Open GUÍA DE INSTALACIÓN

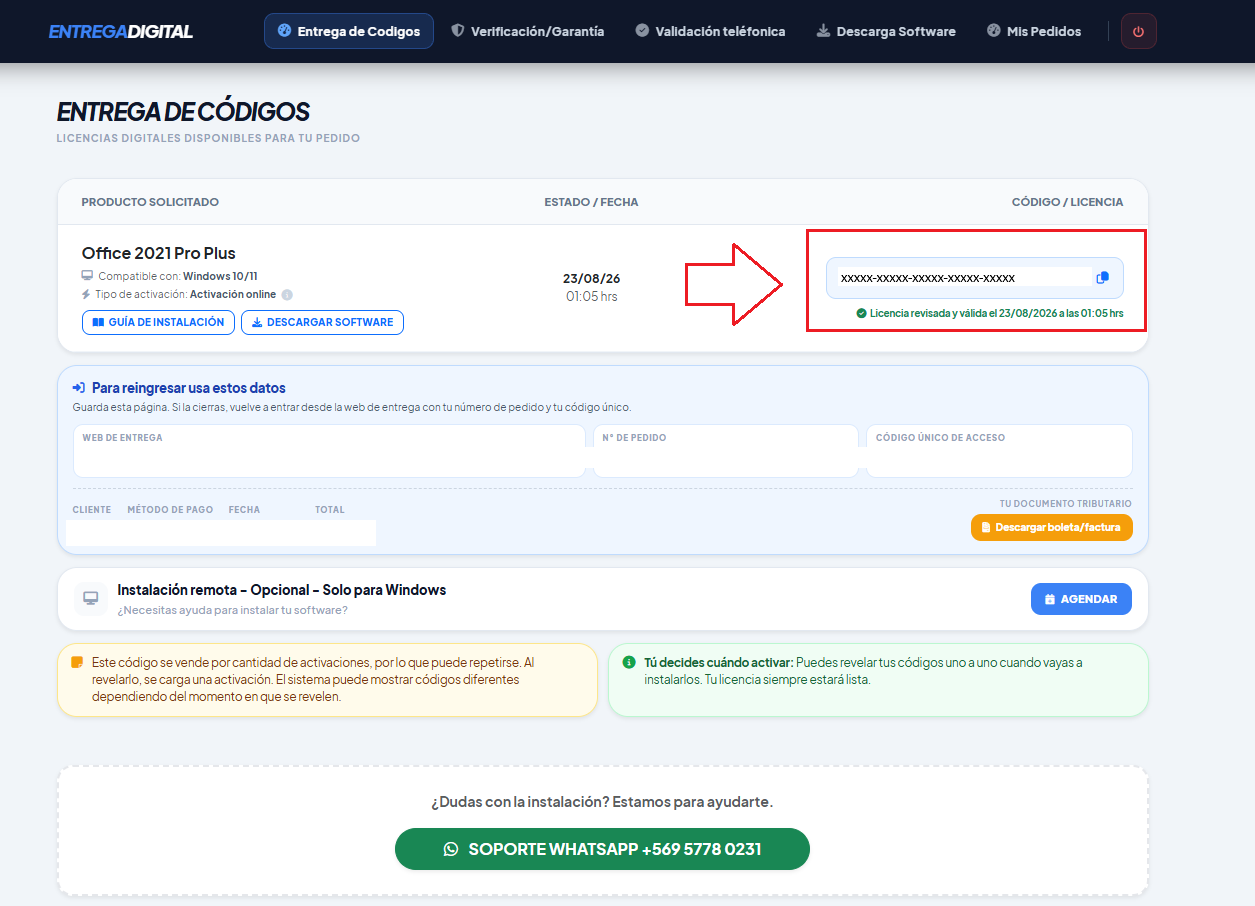[x=159, y=322]
